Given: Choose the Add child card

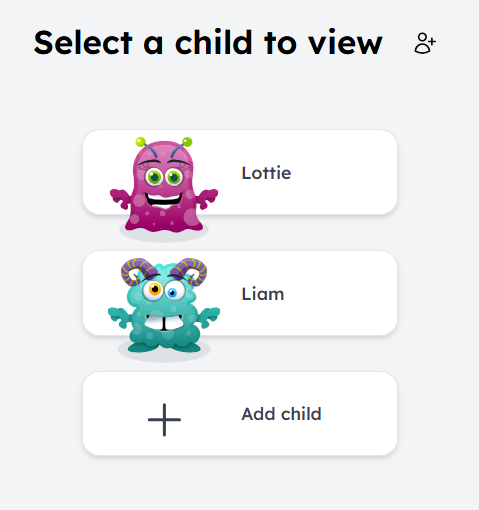Looking at the screenshot, I should pos(240,414).
